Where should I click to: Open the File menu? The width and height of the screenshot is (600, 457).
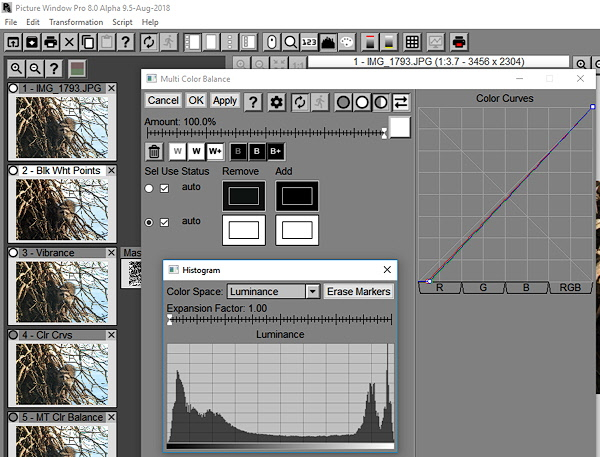point(11,22)
